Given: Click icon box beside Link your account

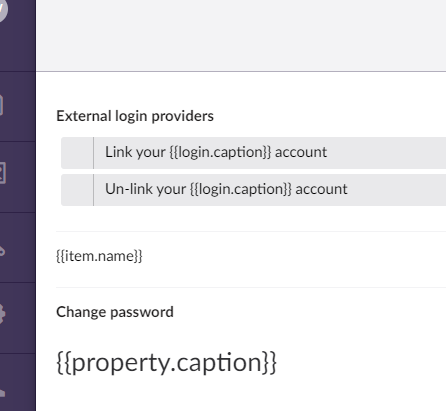Looking at the screenshot, I should [77, 153].
